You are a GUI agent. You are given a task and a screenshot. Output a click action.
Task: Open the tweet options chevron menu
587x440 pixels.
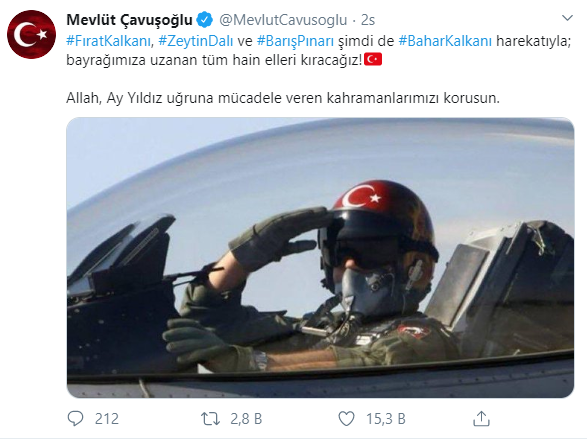tap(568, 18)
